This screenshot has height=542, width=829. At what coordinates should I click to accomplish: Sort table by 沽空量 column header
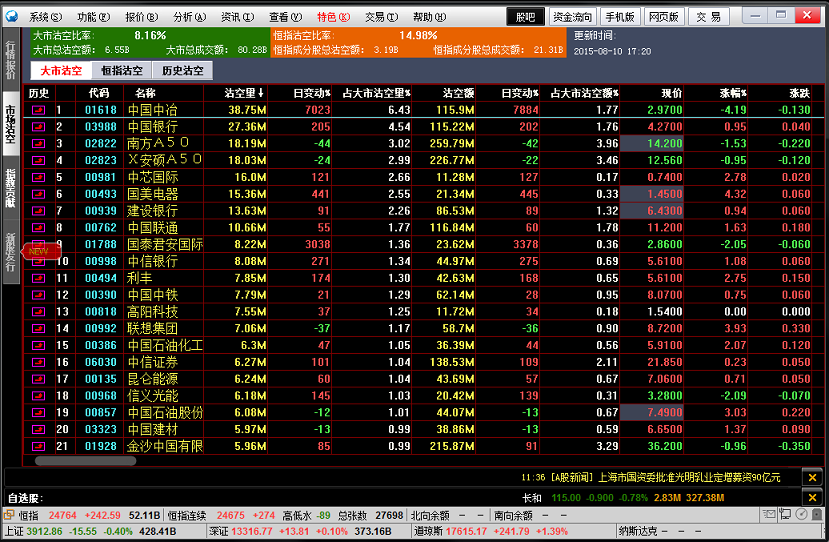[244, 93]
